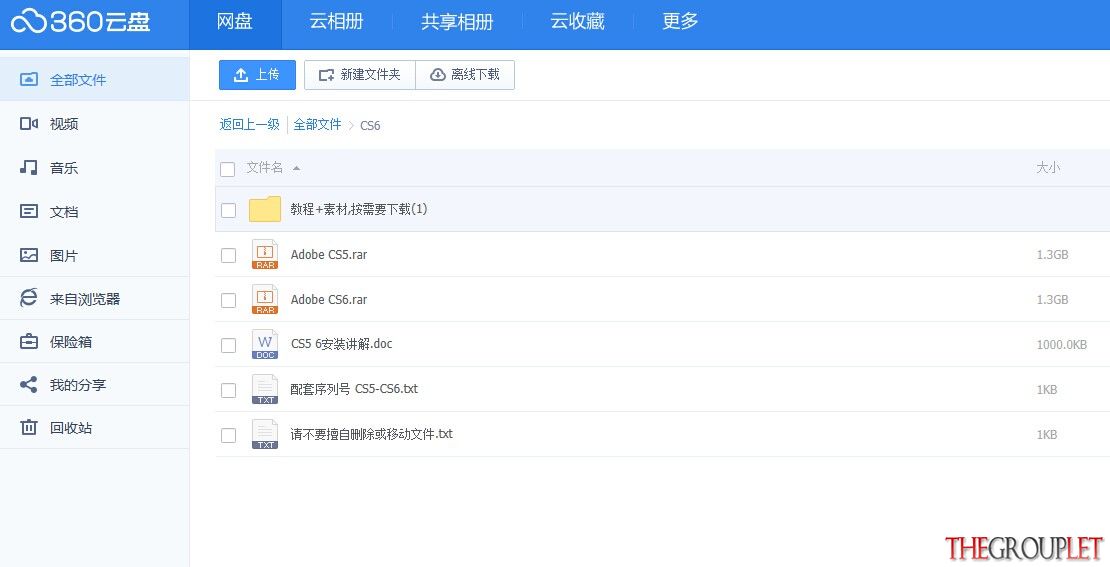Select 我的分享 label in the sidebar
Viewport: 1110px width, 567px height.
coord(78,385)
